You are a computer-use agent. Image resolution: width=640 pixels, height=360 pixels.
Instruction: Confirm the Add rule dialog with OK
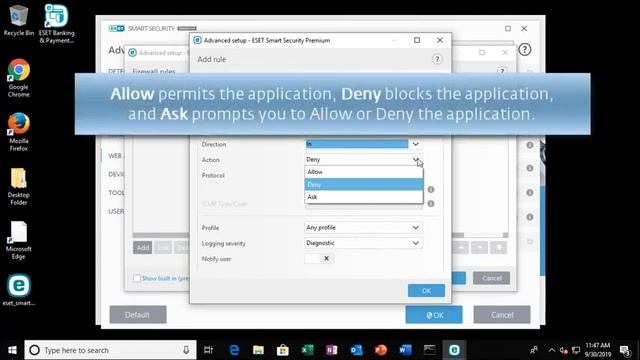[426, 291]
